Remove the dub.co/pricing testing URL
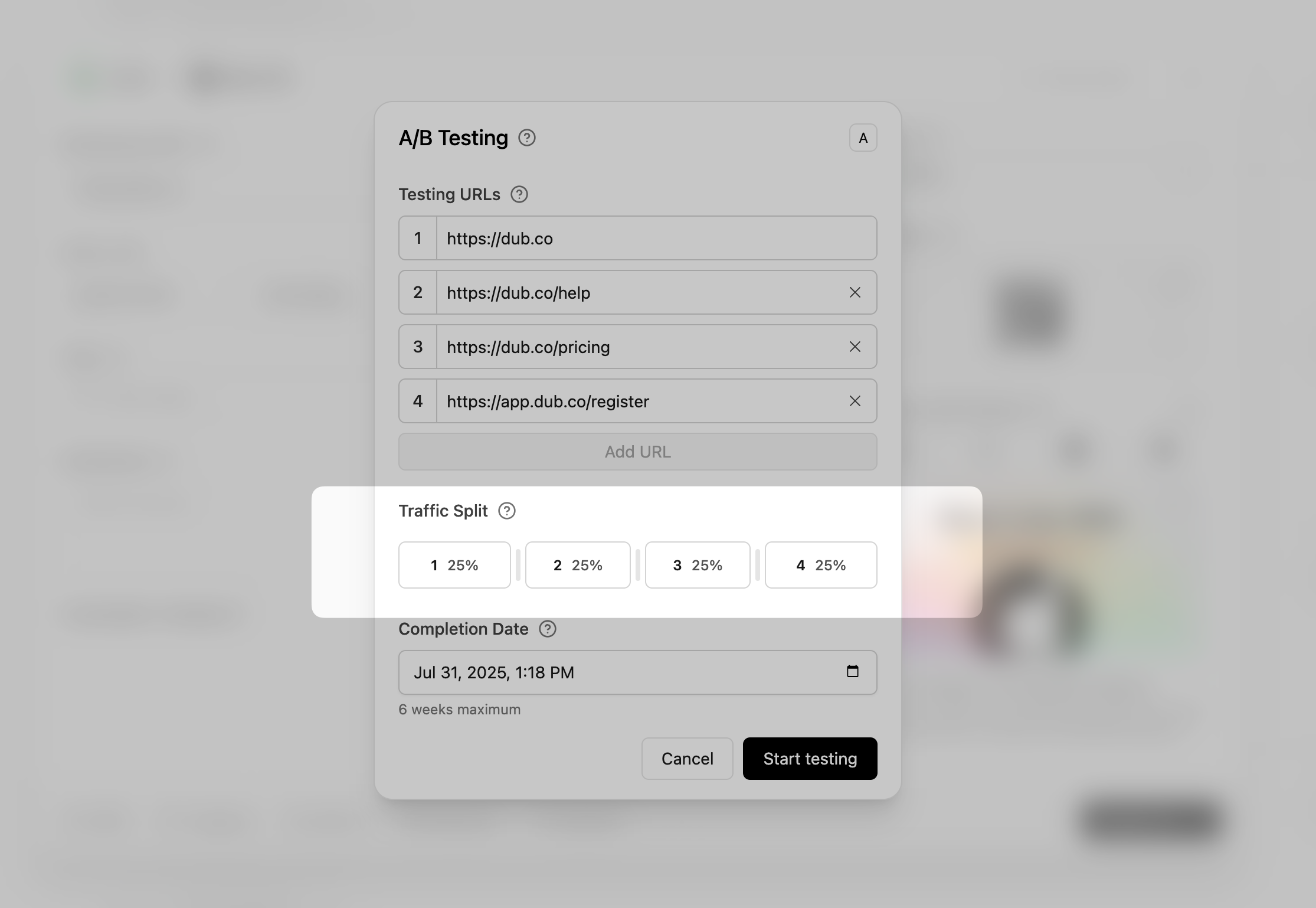Screen dimensions: 1316x908 coord(855,347)
